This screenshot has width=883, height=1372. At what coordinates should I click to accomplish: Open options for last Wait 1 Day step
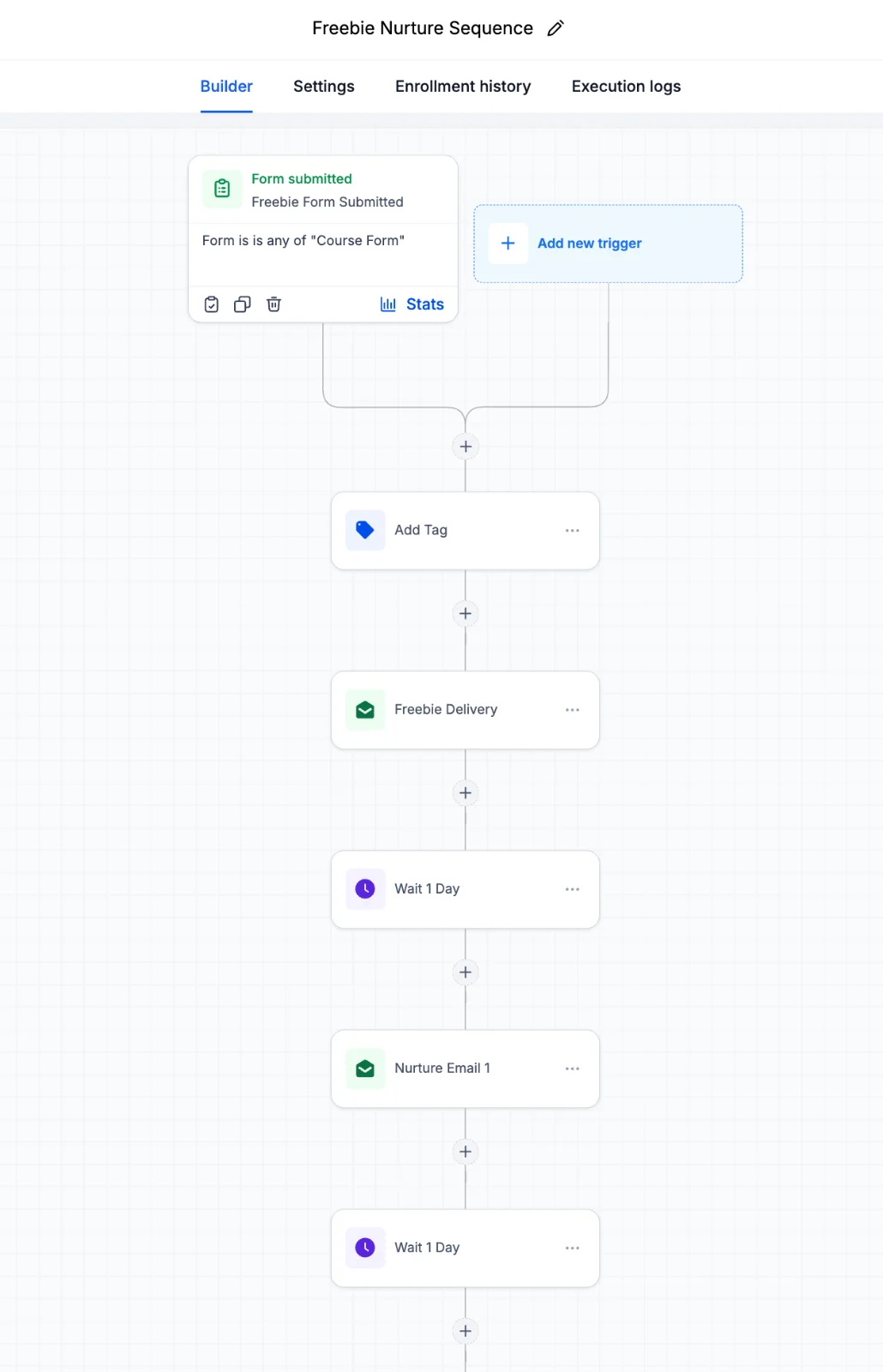pyautogui.click(x=573, y=1248)
